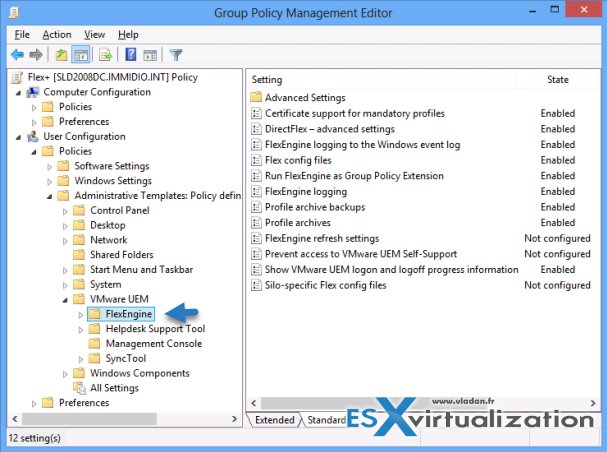Click the Export List toolbar icon

[x=105, y=55]
